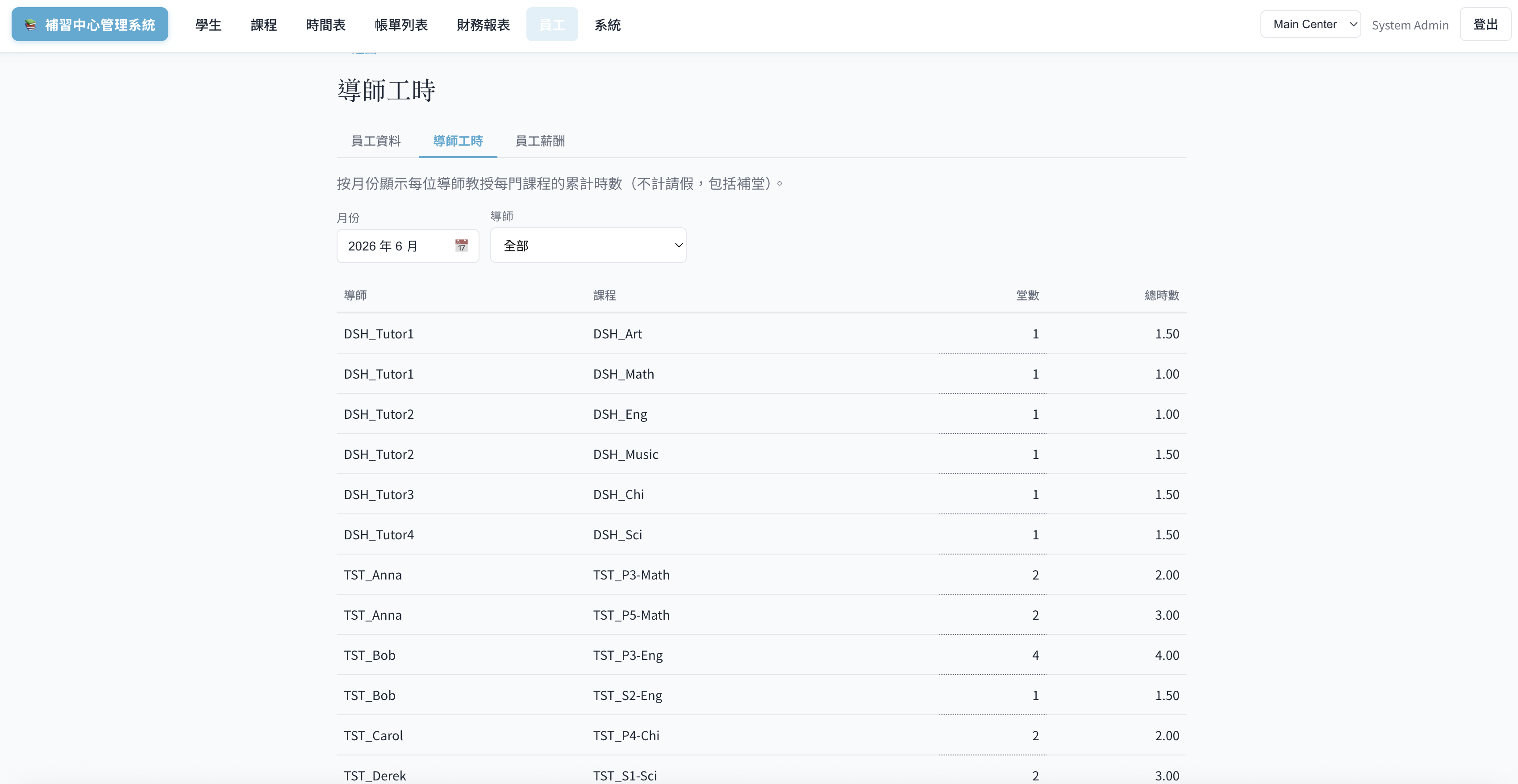Select the DSH_Eng course cell

620,414
